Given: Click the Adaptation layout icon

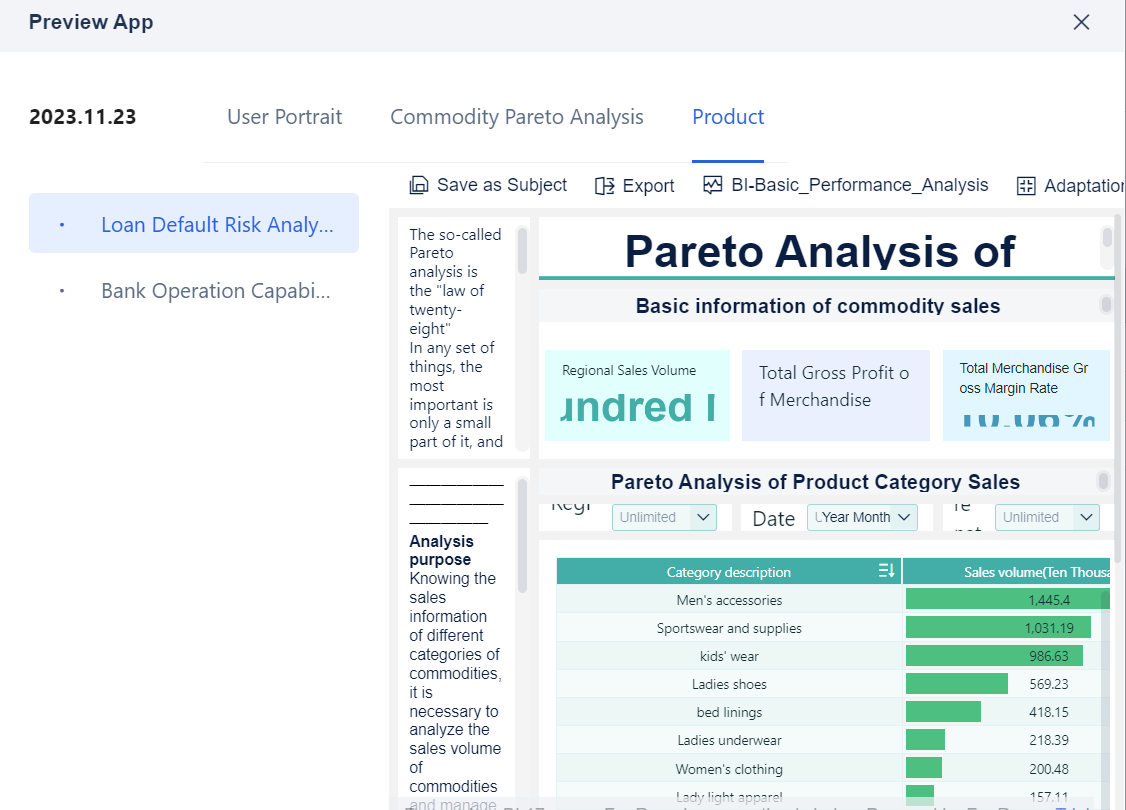Looking at the screenshot, I should click(x=1026, y=186).
